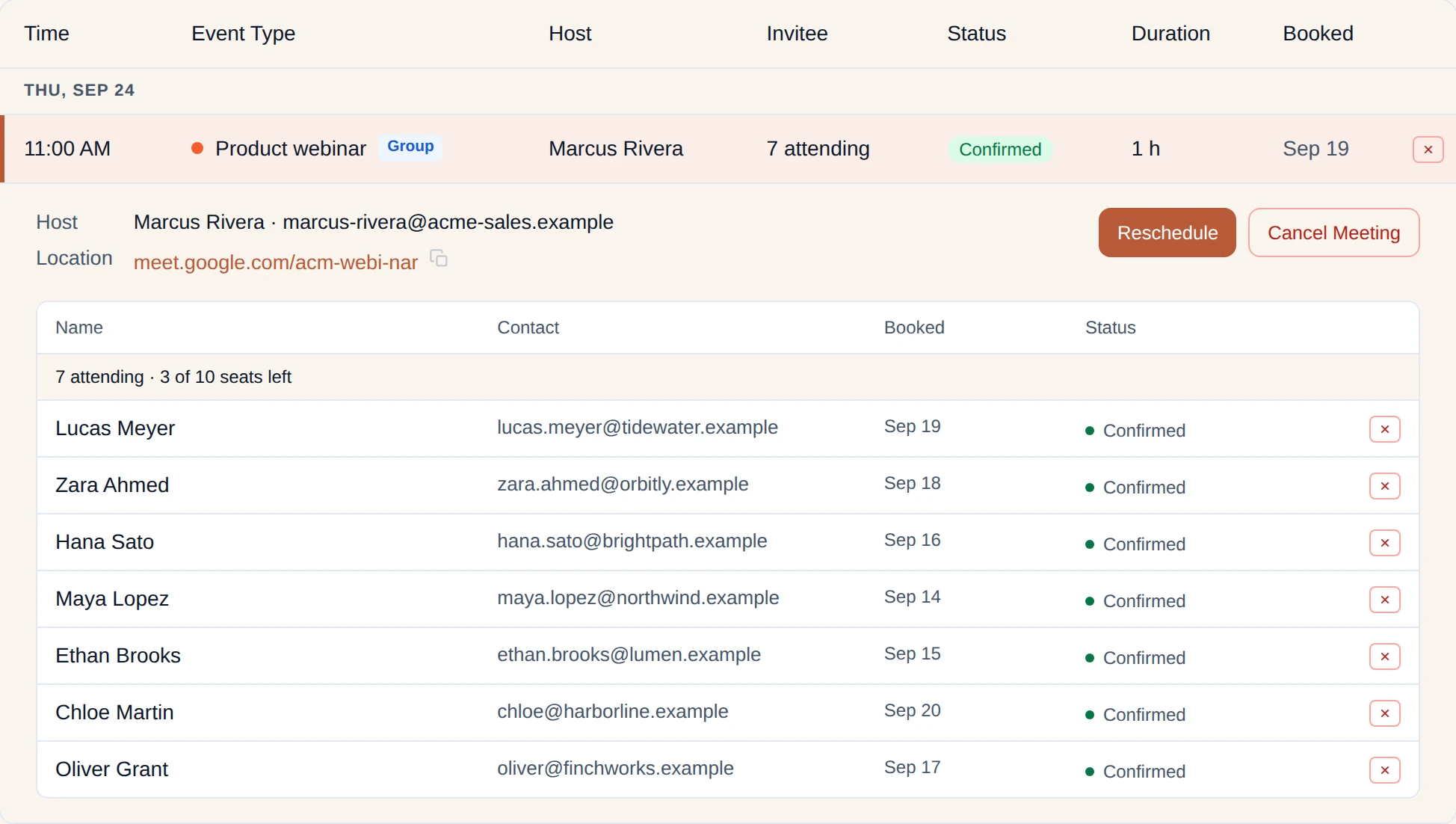Click the Reschedule button

1167,233
